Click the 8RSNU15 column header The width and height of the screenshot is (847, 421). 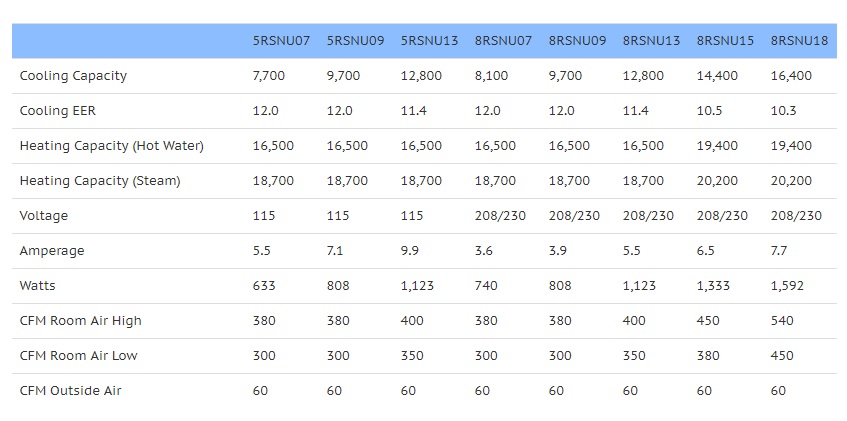click(725, 41)
